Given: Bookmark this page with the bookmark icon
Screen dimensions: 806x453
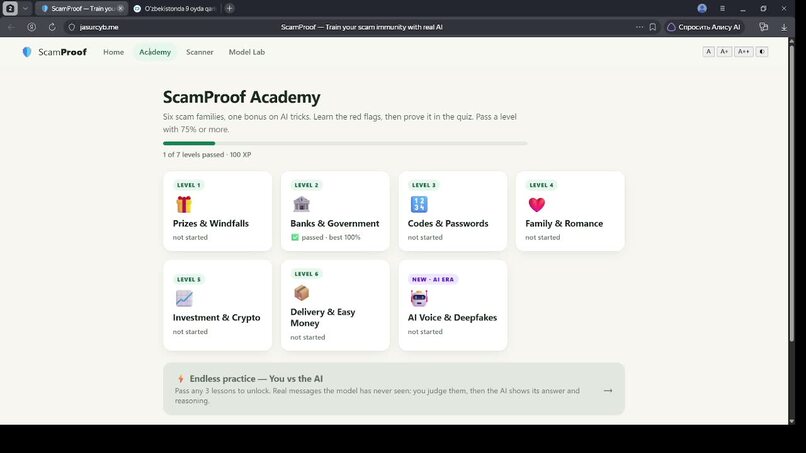Looking at the screenshot, I should [x=653, y=27].
